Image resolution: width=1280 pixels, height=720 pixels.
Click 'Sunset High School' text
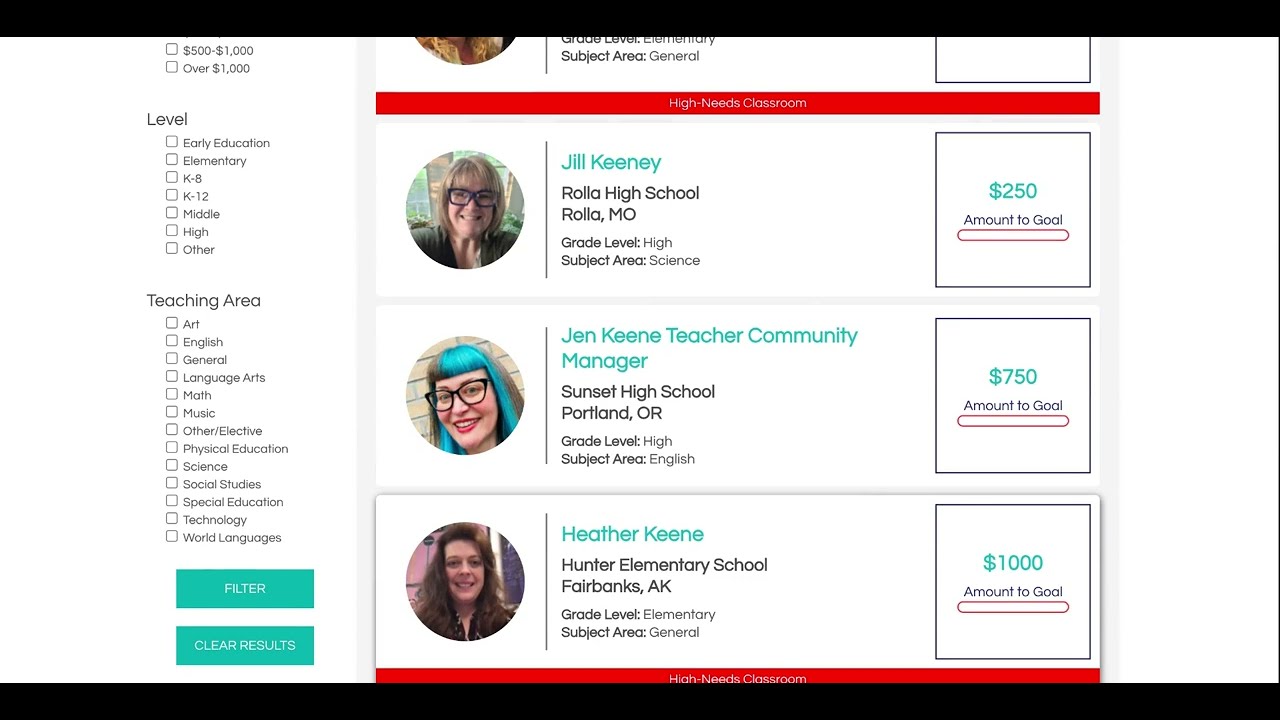click(x=638, y=392)
